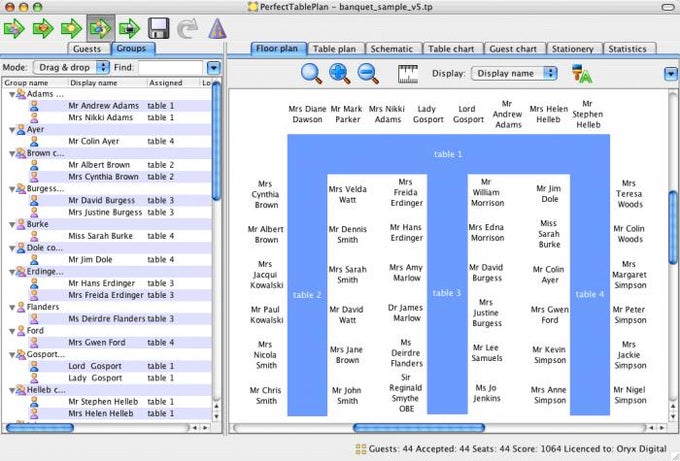Open the Guest chart tab
The height and width of the screenshot is (461, 680).
(x=513, y=49)
